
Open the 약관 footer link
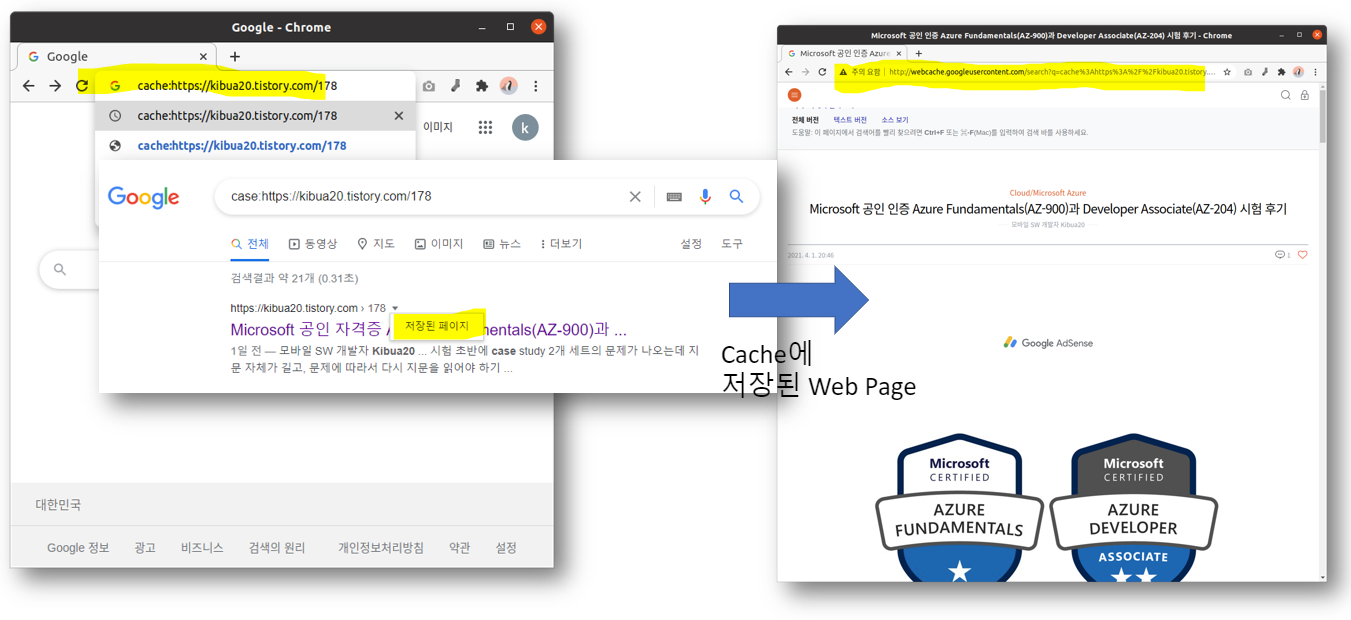[x=459, y=548]
